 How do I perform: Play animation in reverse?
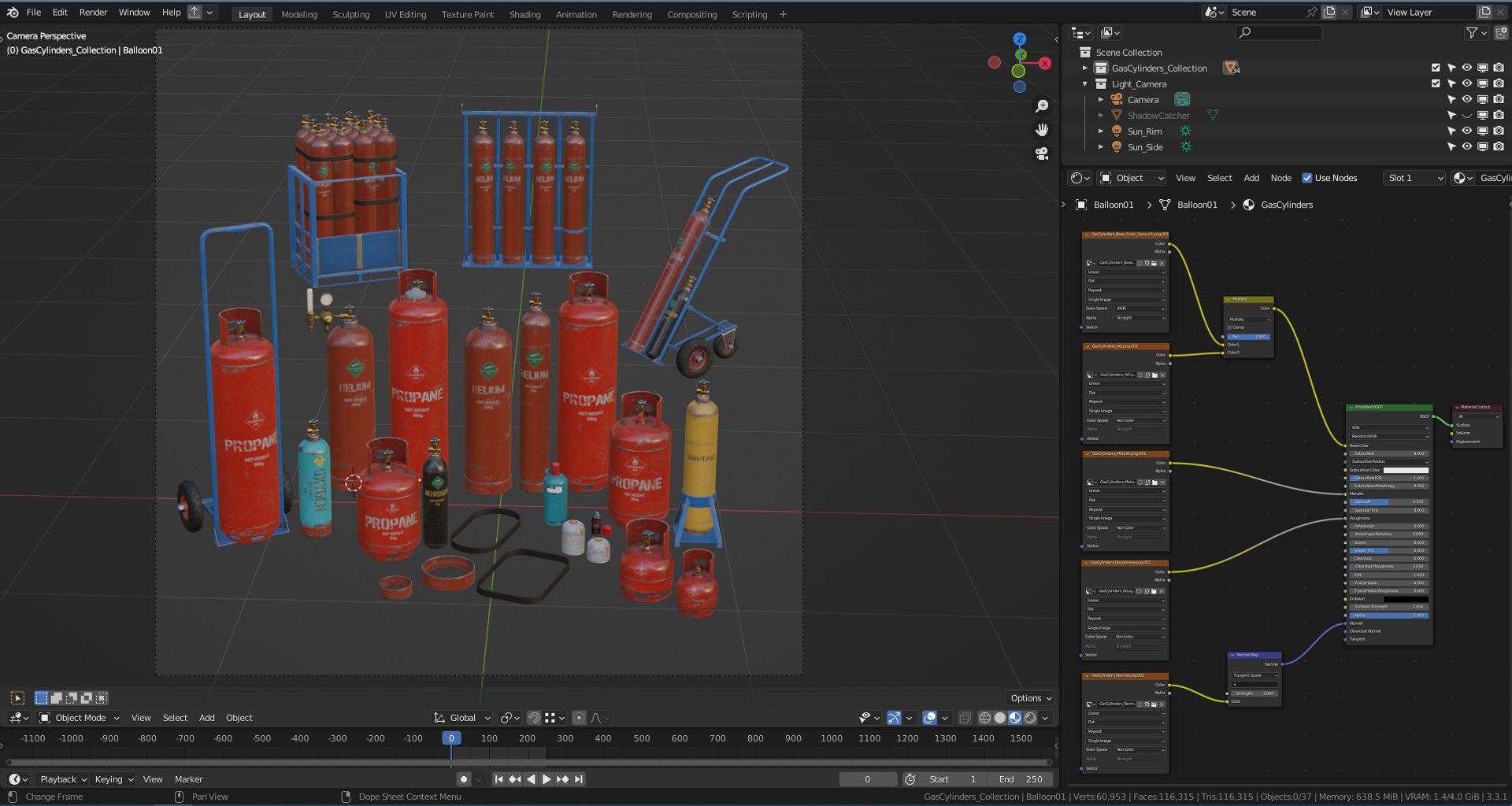click(x=531, y=779)
